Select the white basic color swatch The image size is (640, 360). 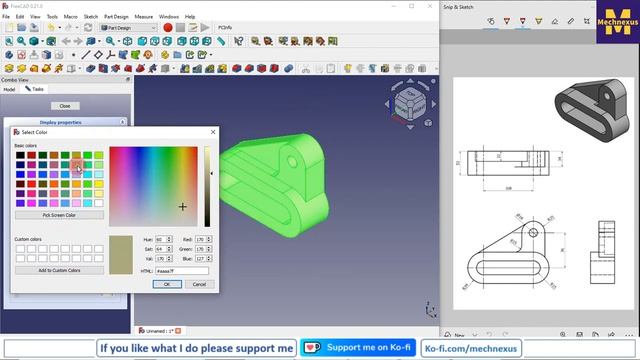[99, 203]
